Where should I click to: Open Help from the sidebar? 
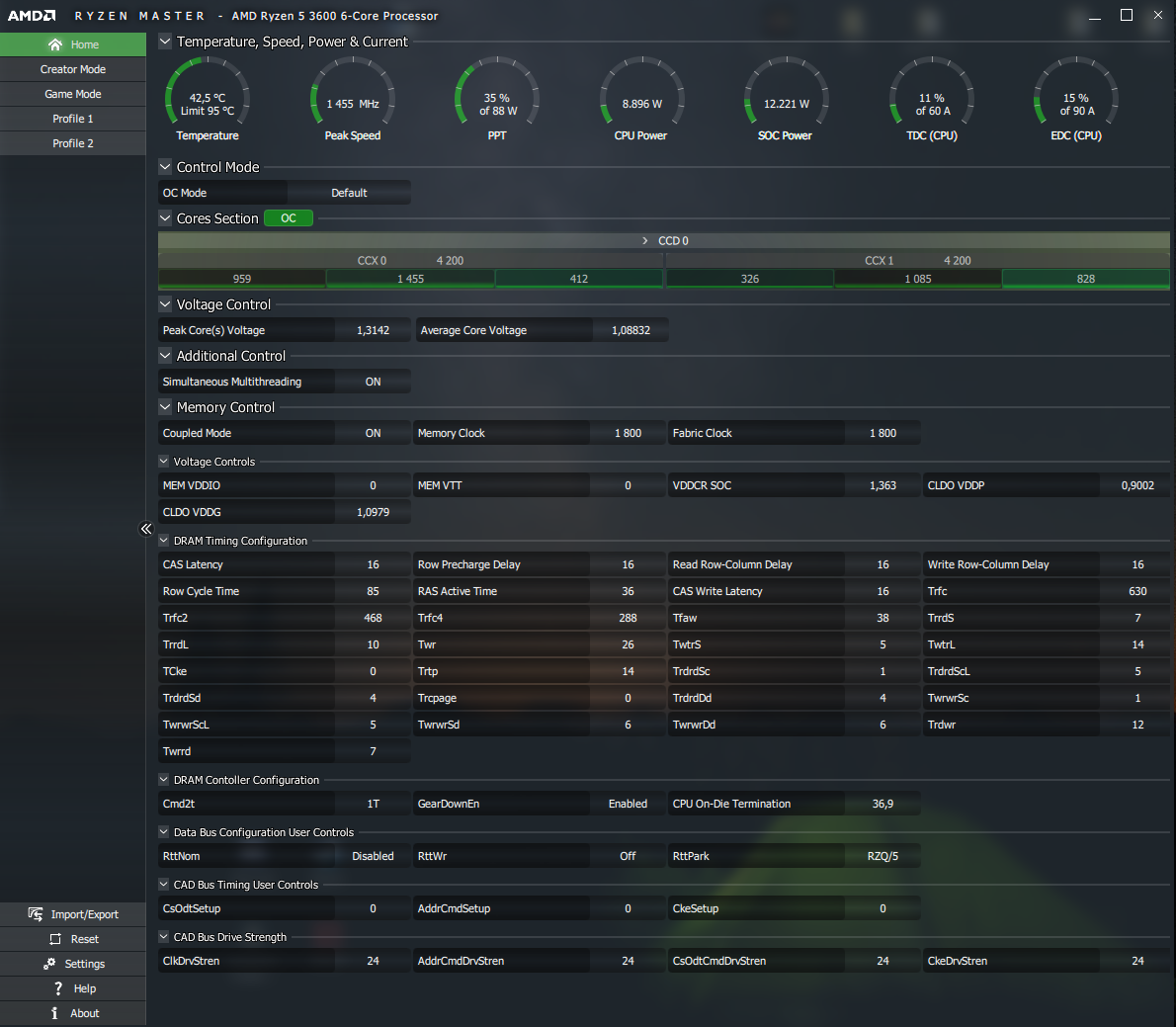(x=73, y=988)
